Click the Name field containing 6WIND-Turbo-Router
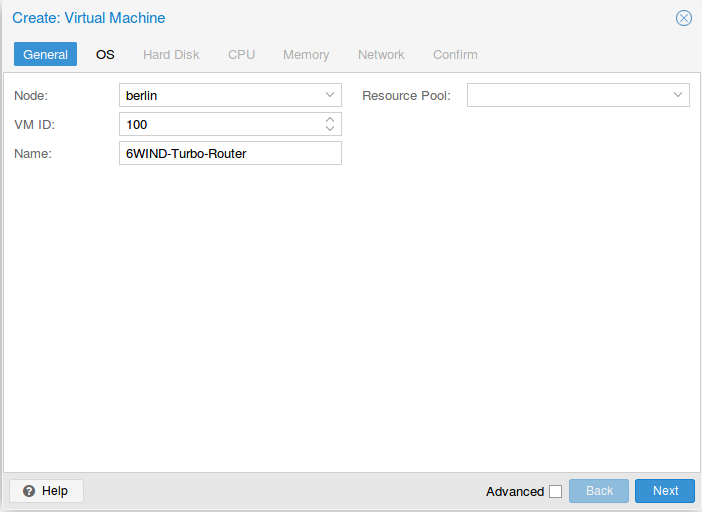 tap(230, 153)
